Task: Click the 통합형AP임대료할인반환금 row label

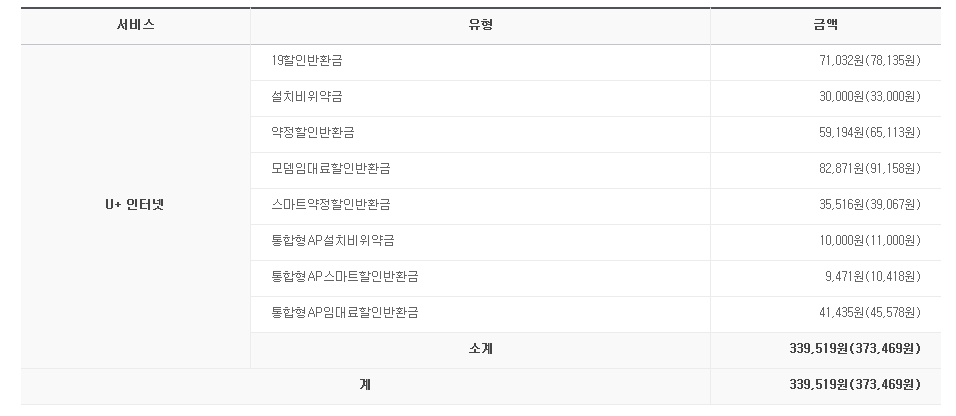Action: (x=345, y=312)
